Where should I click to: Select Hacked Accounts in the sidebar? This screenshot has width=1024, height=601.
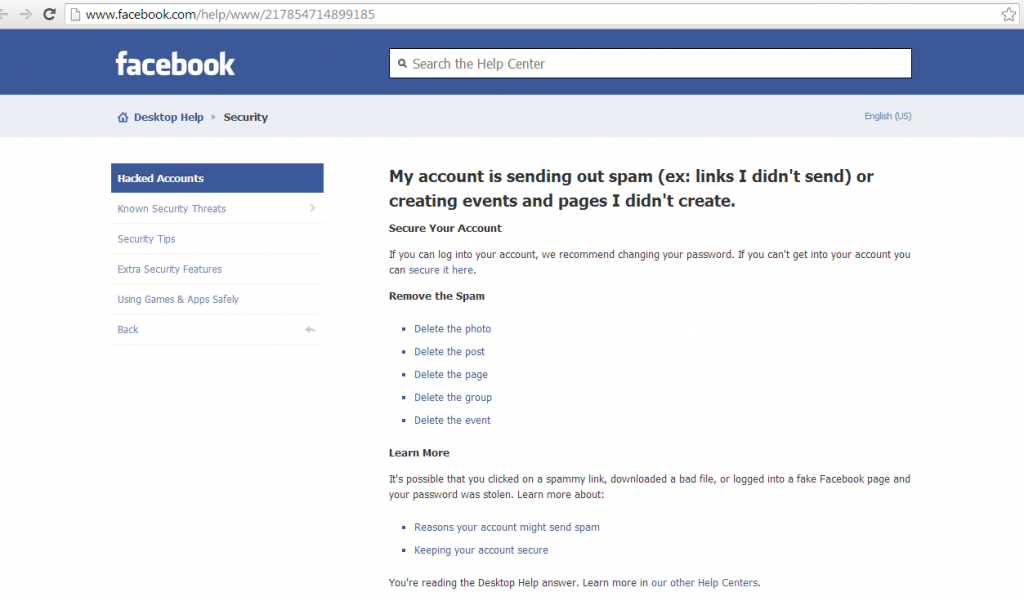(160, 178)
